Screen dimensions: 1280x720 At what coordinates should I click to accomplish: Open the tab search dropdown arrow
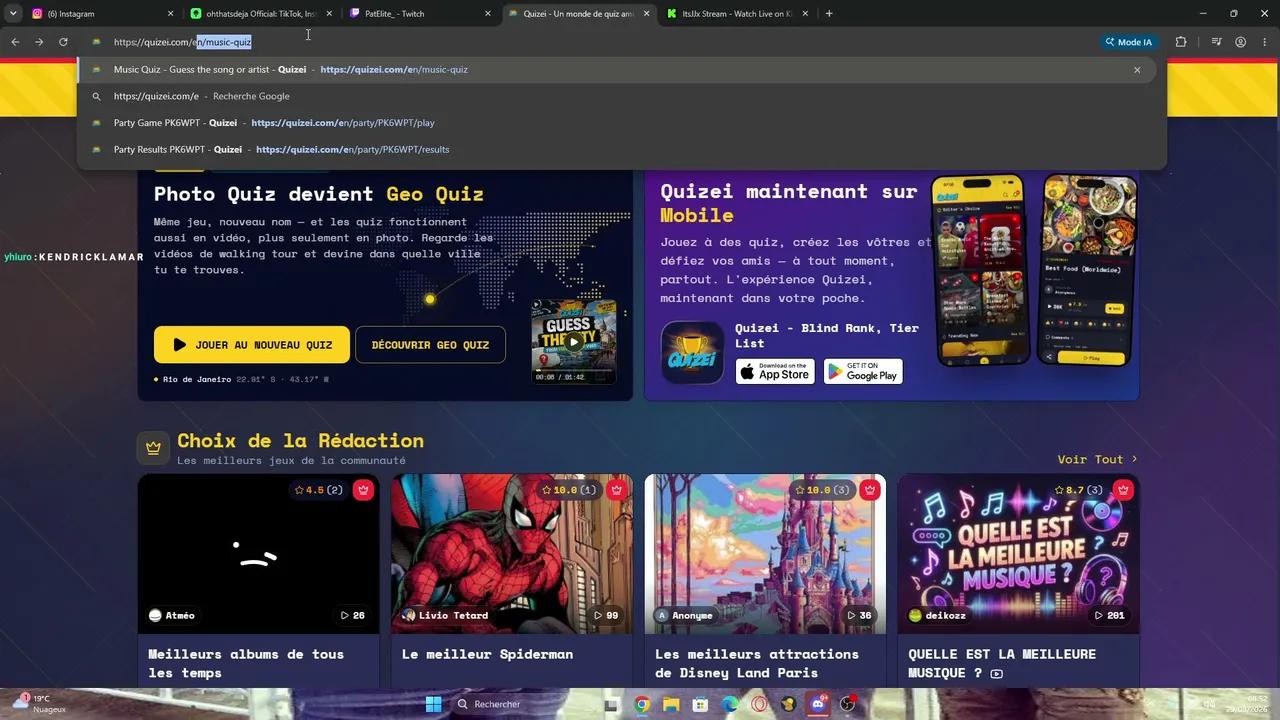(13, 14)
